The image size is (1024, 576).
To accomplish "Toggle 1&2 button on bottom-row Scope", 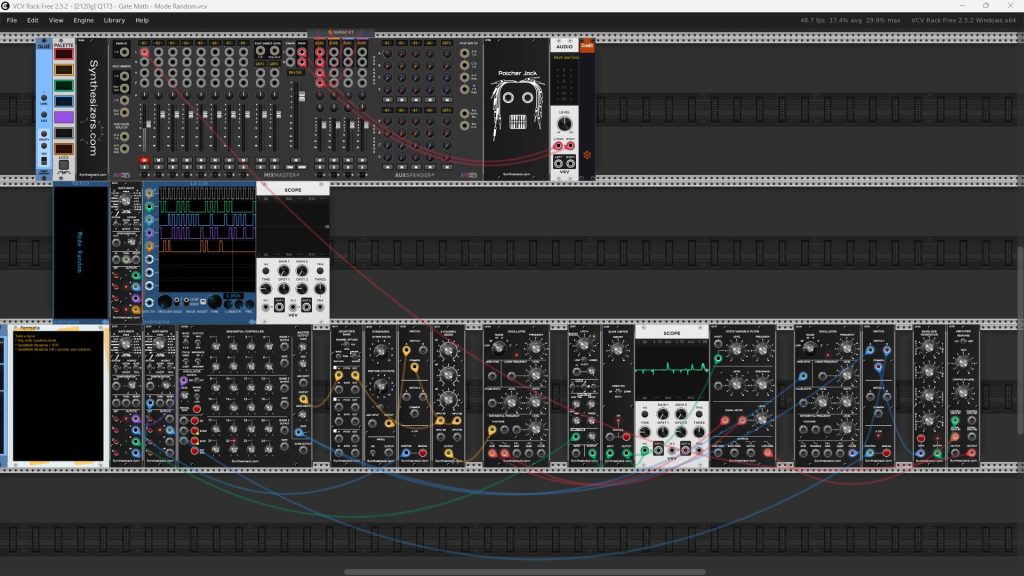I will point(645,413).
